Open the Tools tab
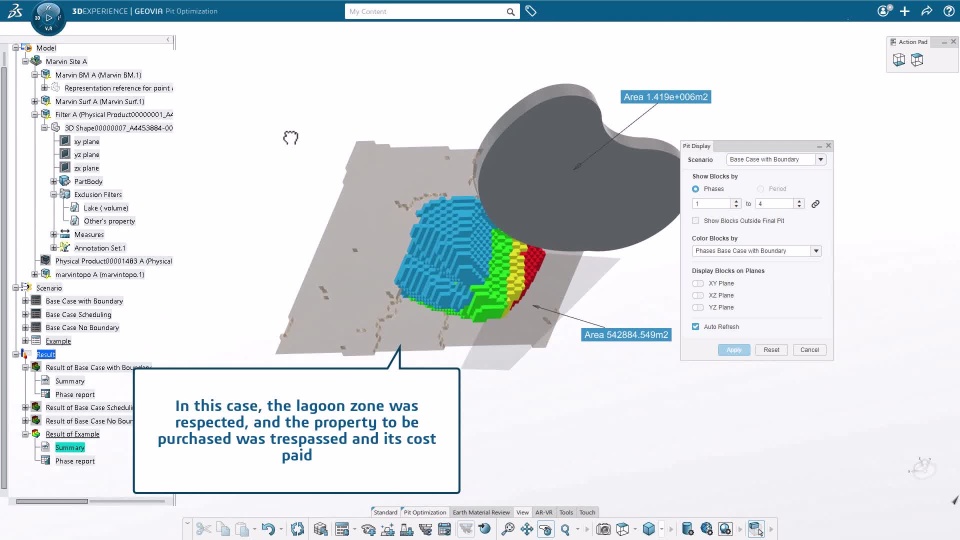This screenshot has width=960, height=540. point(566,512)
